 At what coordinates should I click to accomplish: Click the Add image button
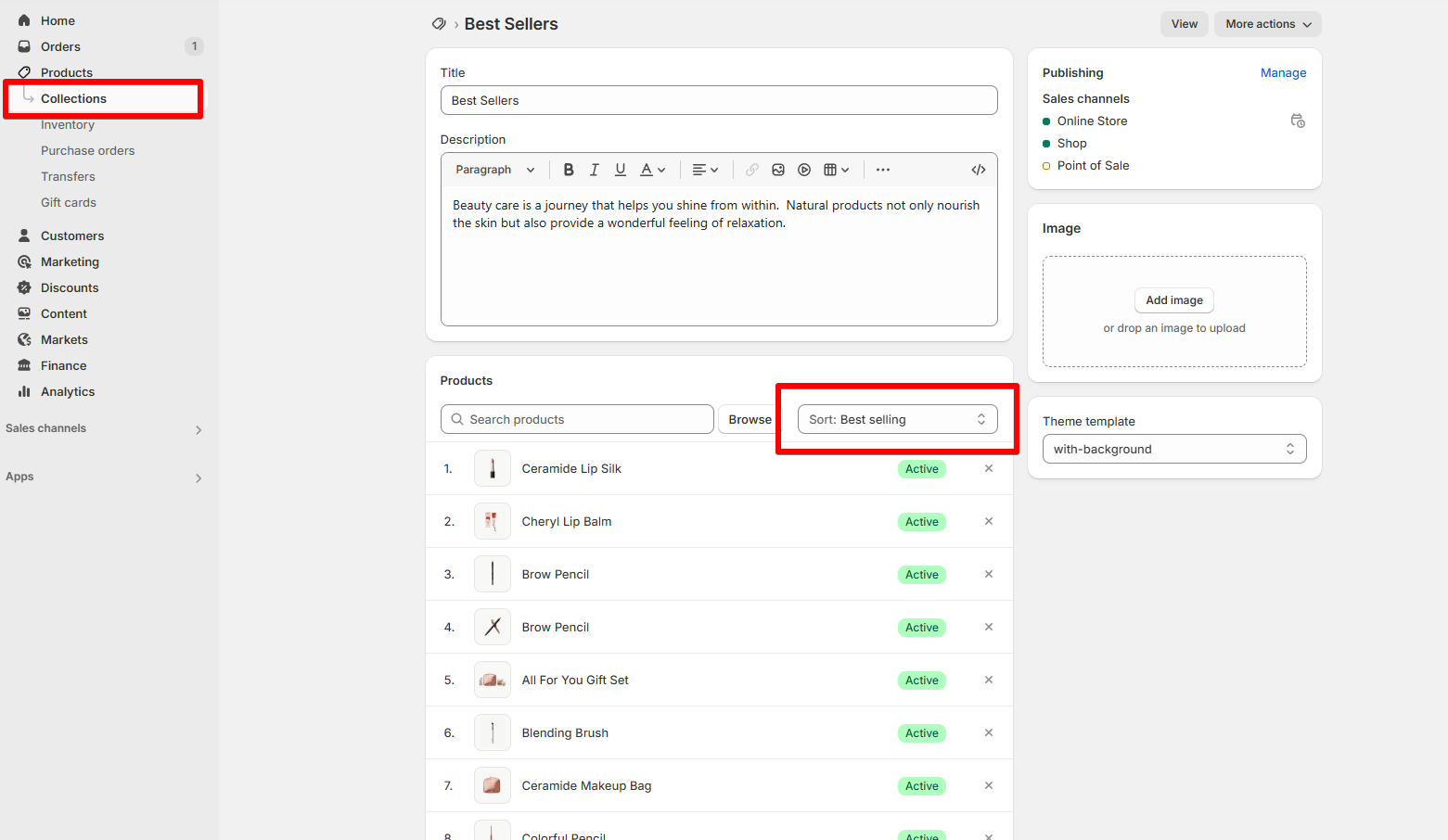1174,300
